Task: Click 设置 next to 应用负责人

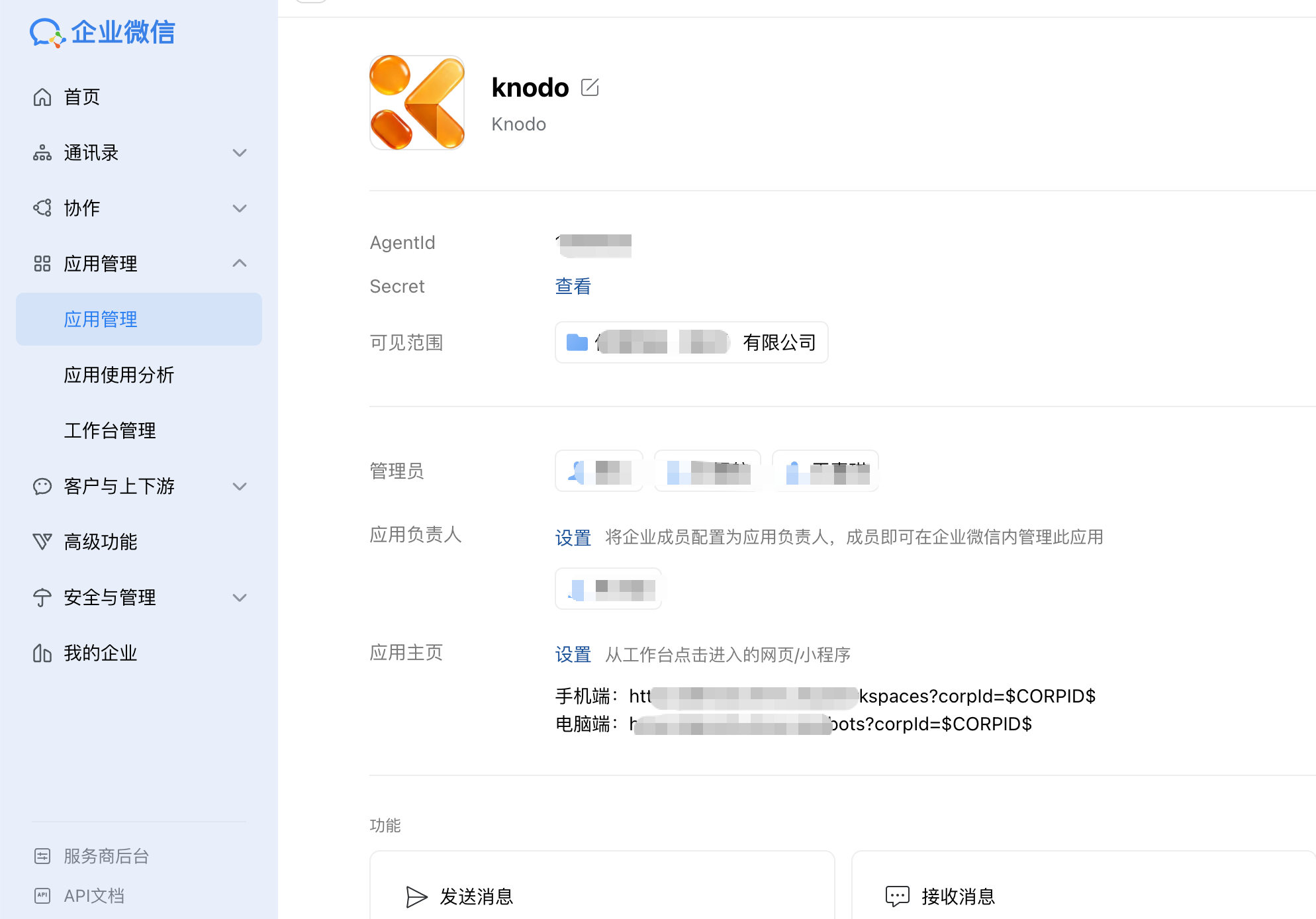Action: pyautogui.click(x=573, y=538)
